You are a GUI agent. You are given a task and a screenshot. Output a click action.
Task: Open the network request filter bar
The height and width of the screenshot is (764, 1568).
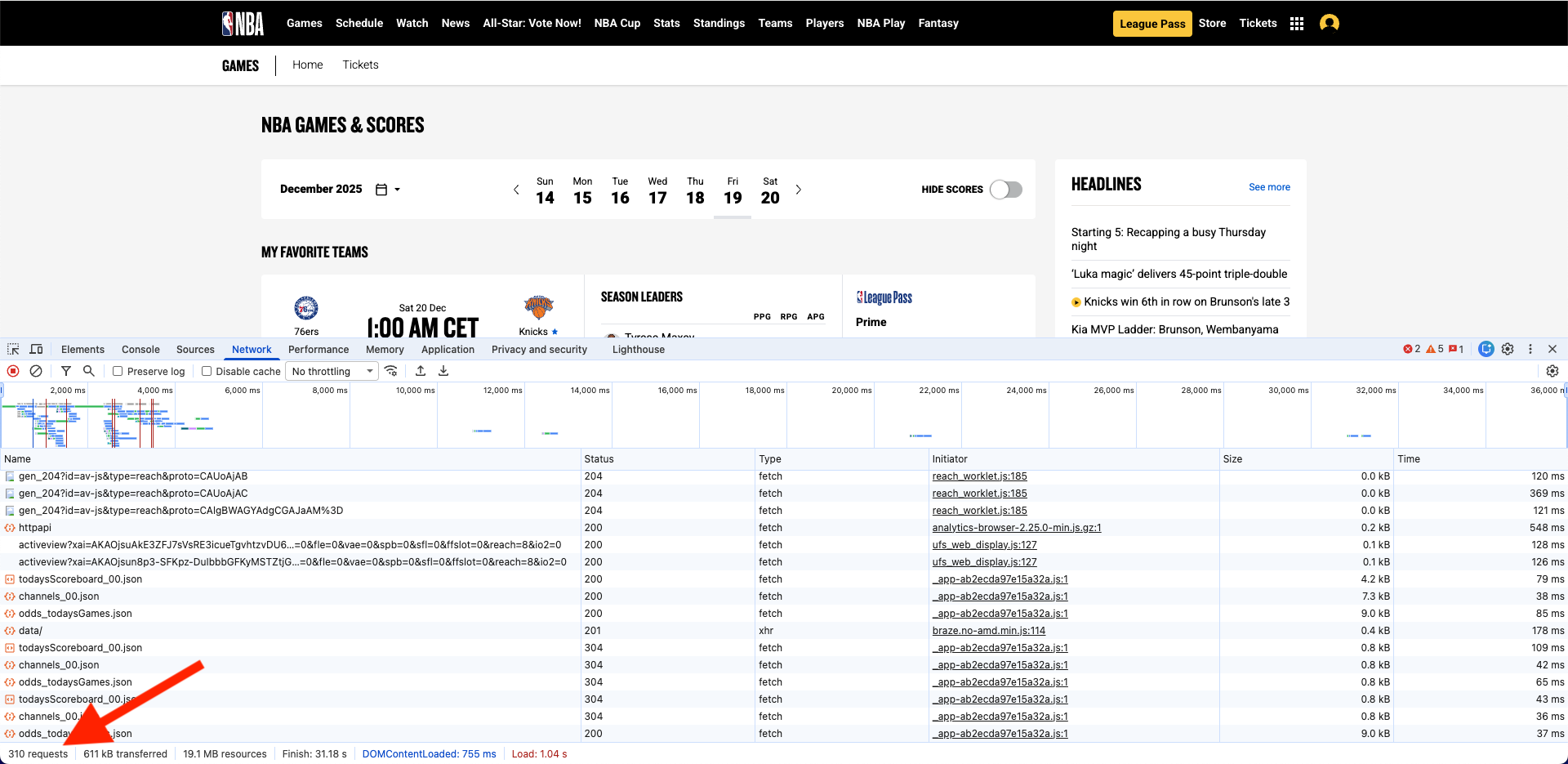click(x=66, y=371)
